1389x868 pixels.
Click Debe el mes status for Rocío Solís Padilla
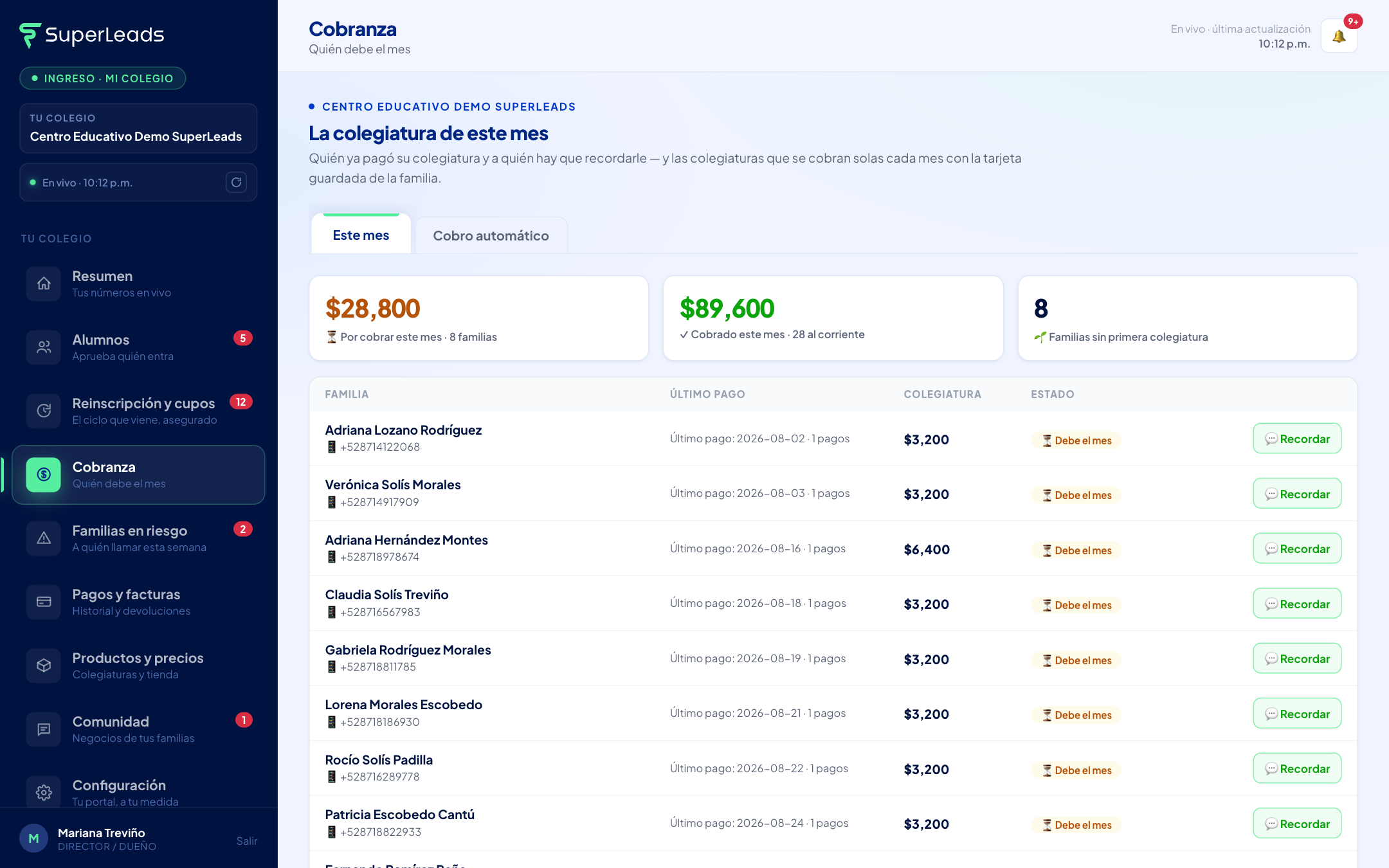[1076, 770]
